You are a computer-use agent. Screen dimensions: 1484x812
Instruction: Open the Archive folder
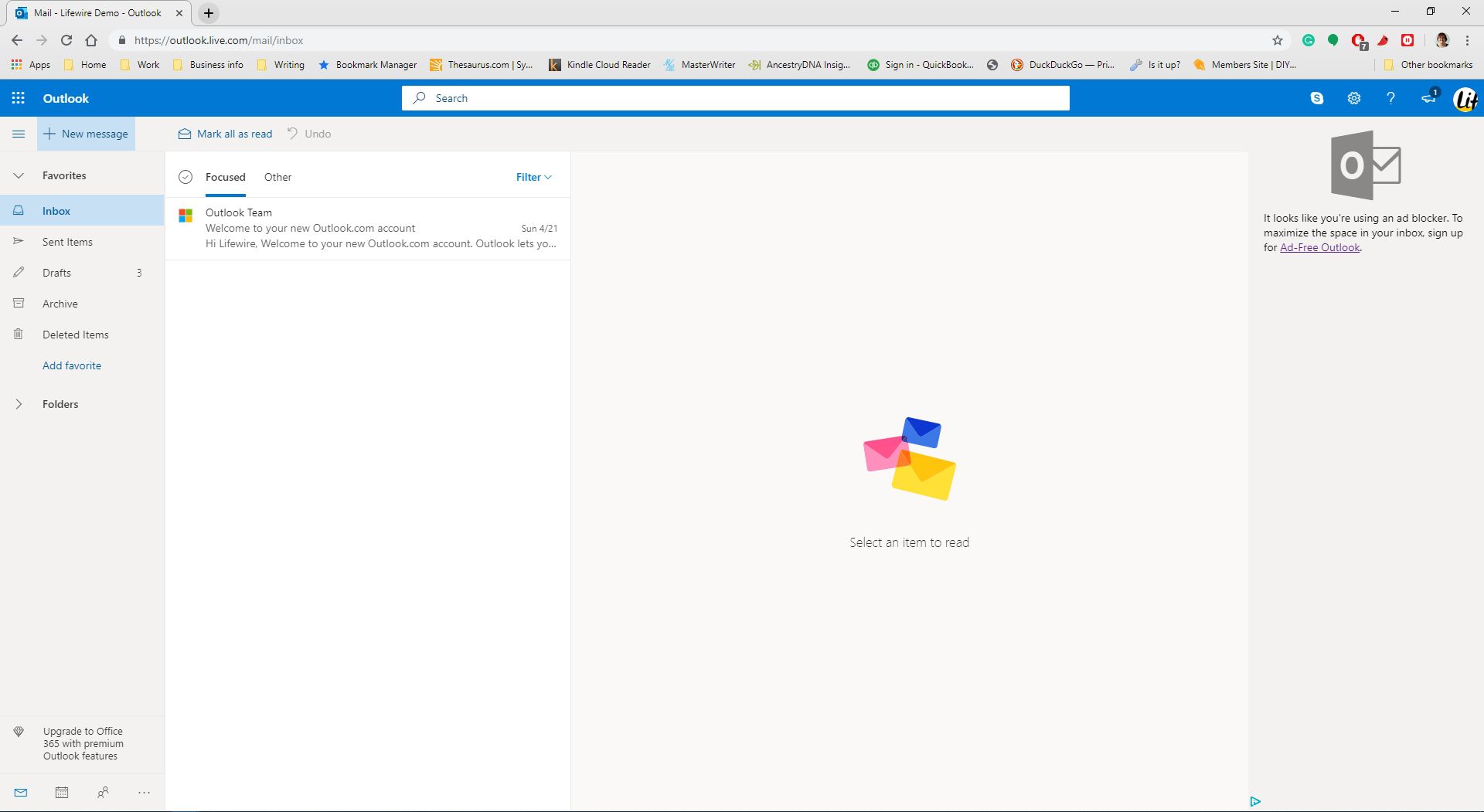click(x=82, y=304)
